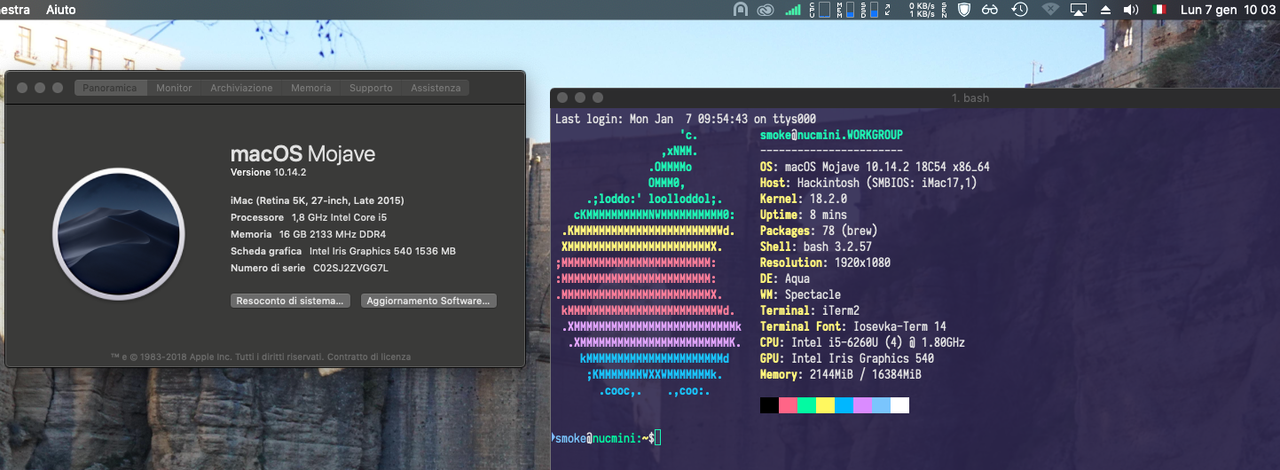Open the Aiuto menu in menu bar
Image resolution: width=1280 pixels, height=470 pixels.
click(61, 9)
